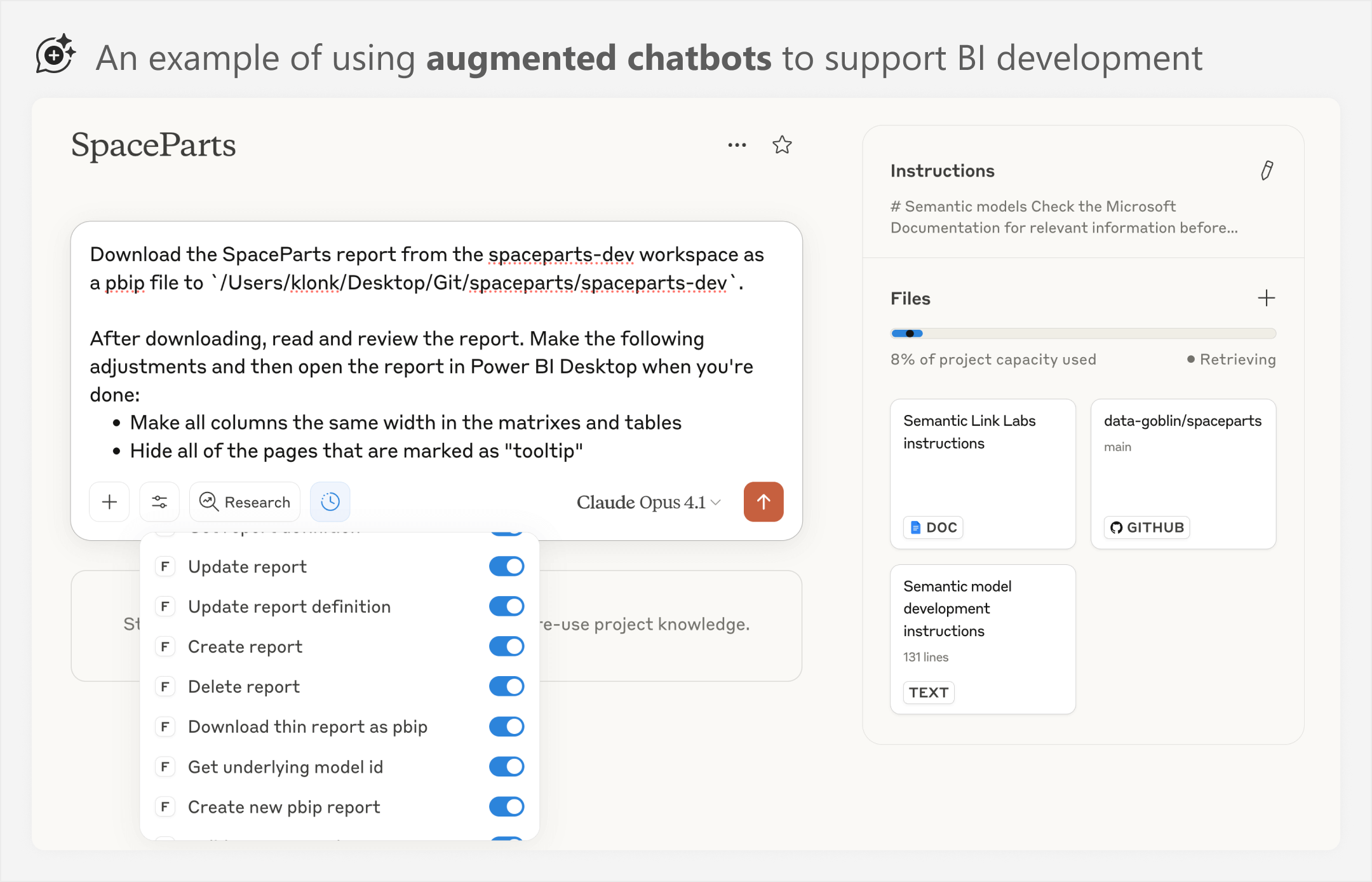Open Semantic model development instructions card
This screenshot has width=1372, height=882.
(x=983, y=639)
